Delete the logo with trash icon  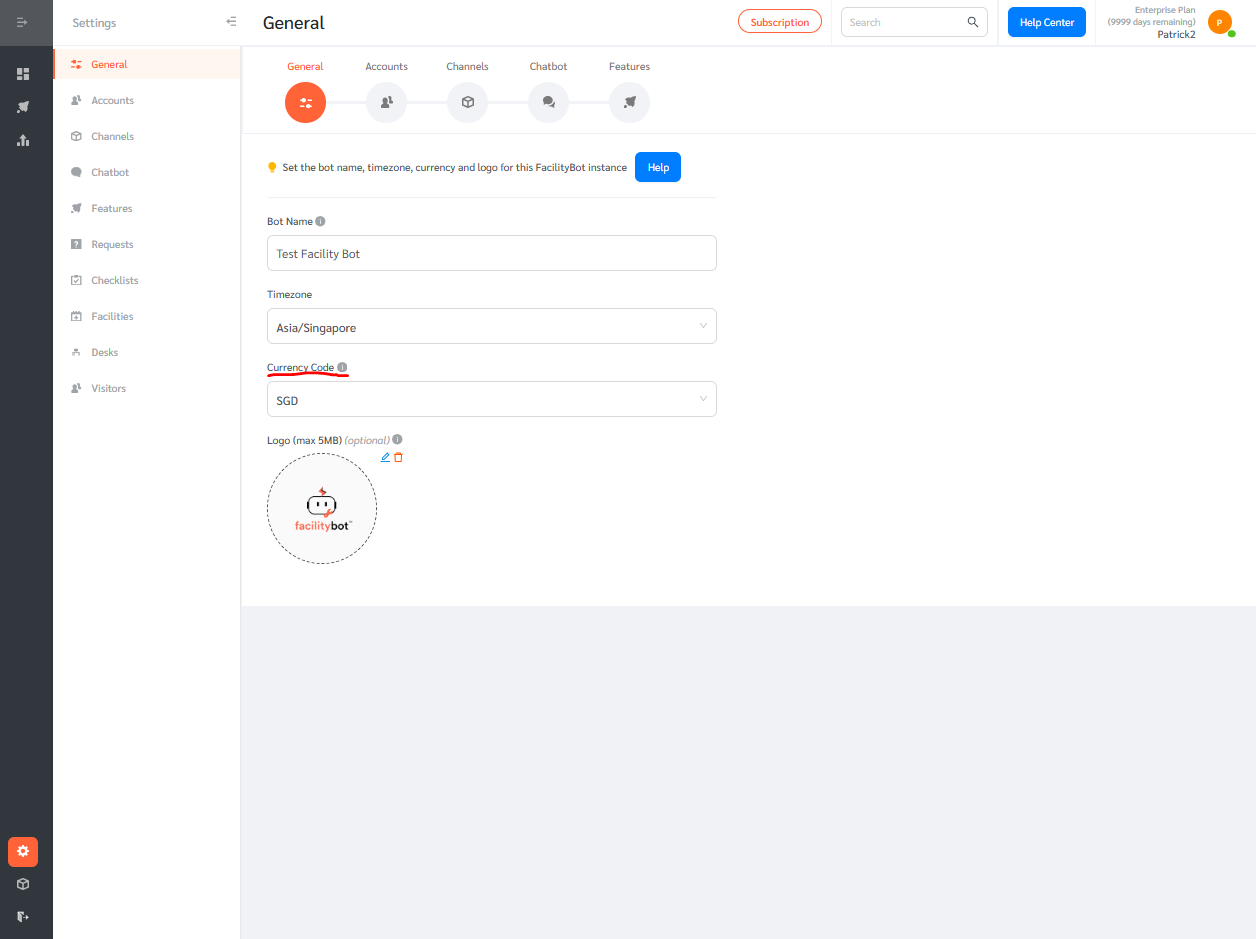(x=399, y=457)
